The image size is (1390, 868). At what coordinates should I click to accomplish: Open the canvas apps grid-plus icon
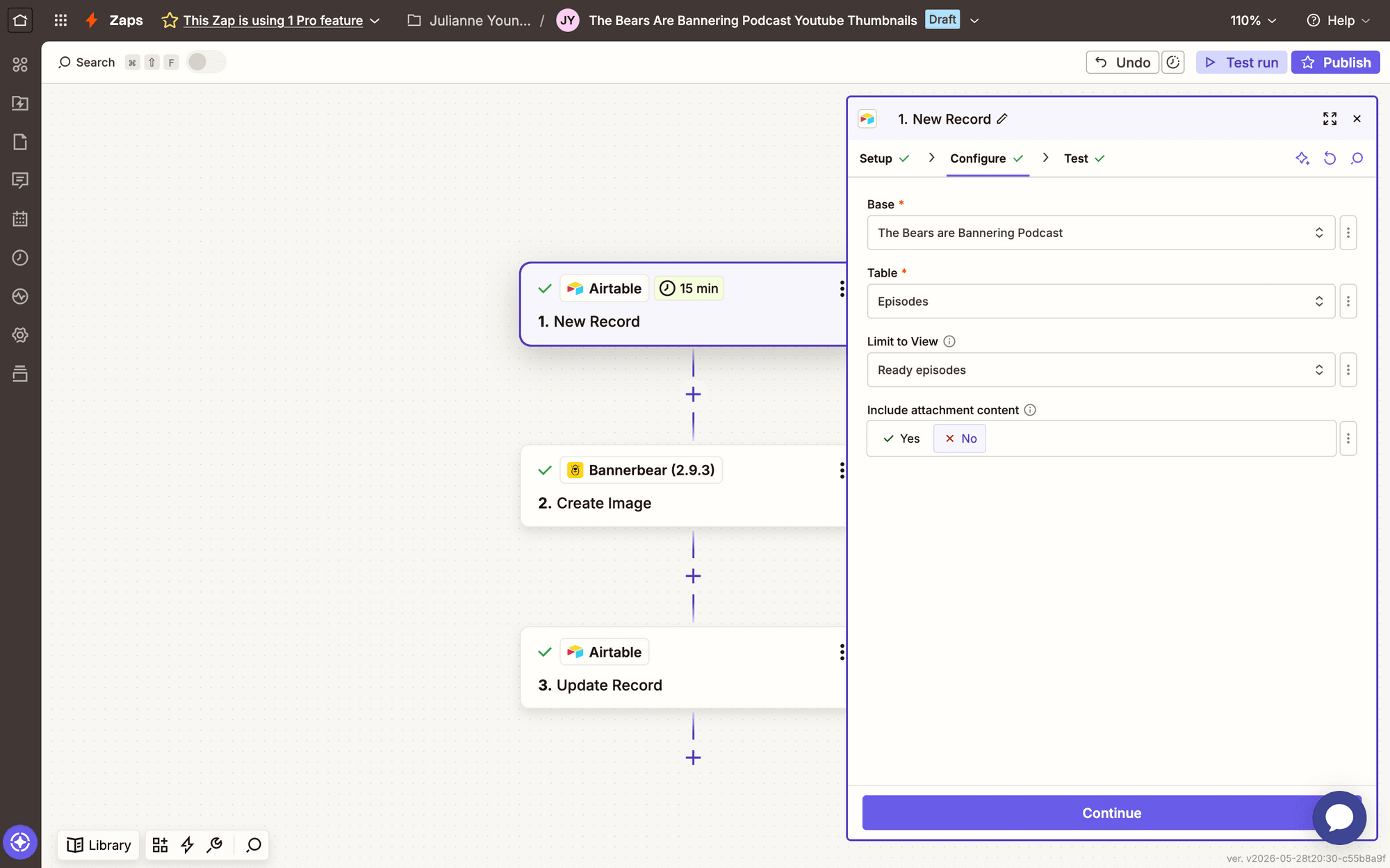160,845
